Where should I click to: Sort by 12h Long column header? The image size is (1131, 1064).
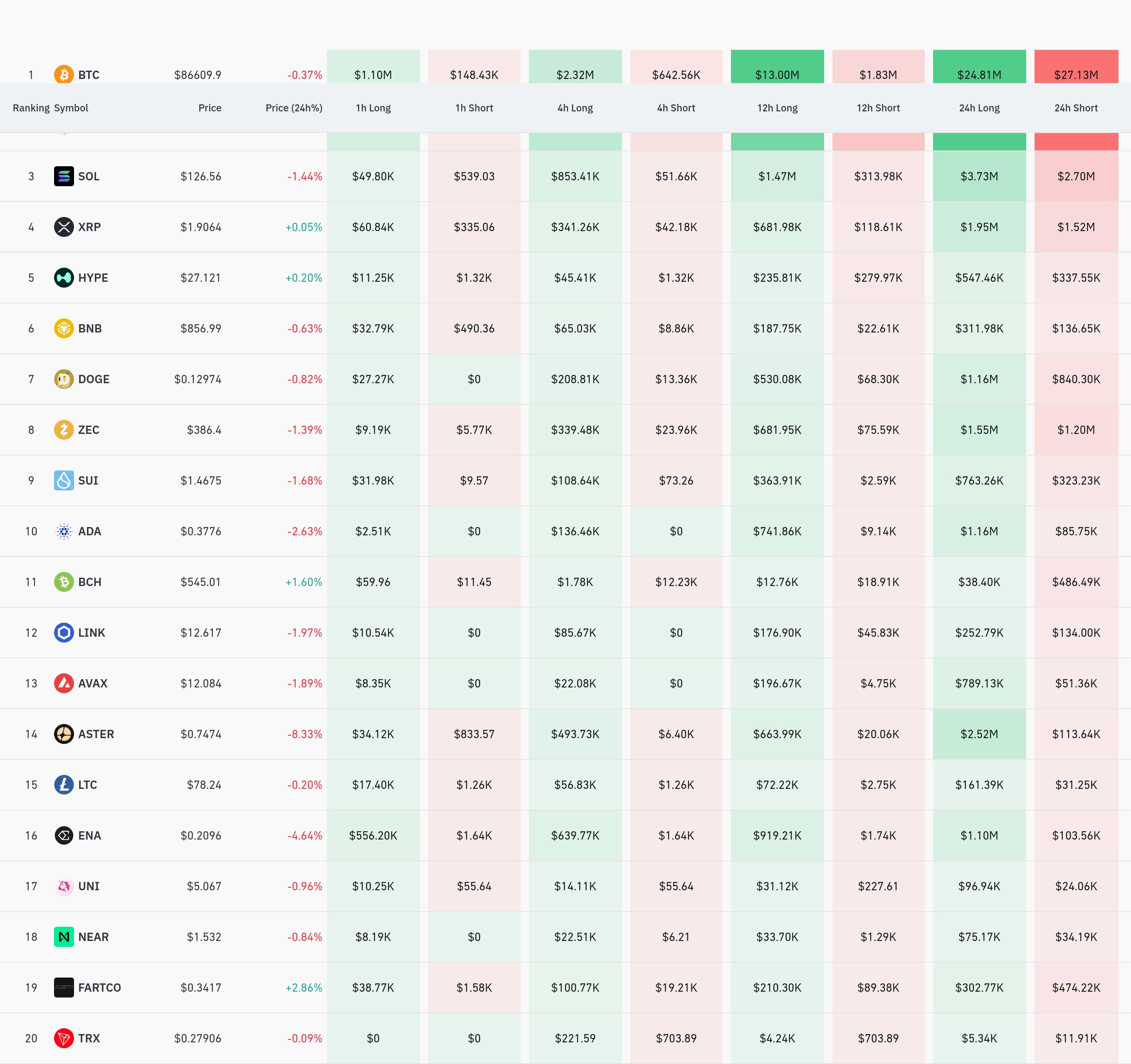click(x=777, y=108)
